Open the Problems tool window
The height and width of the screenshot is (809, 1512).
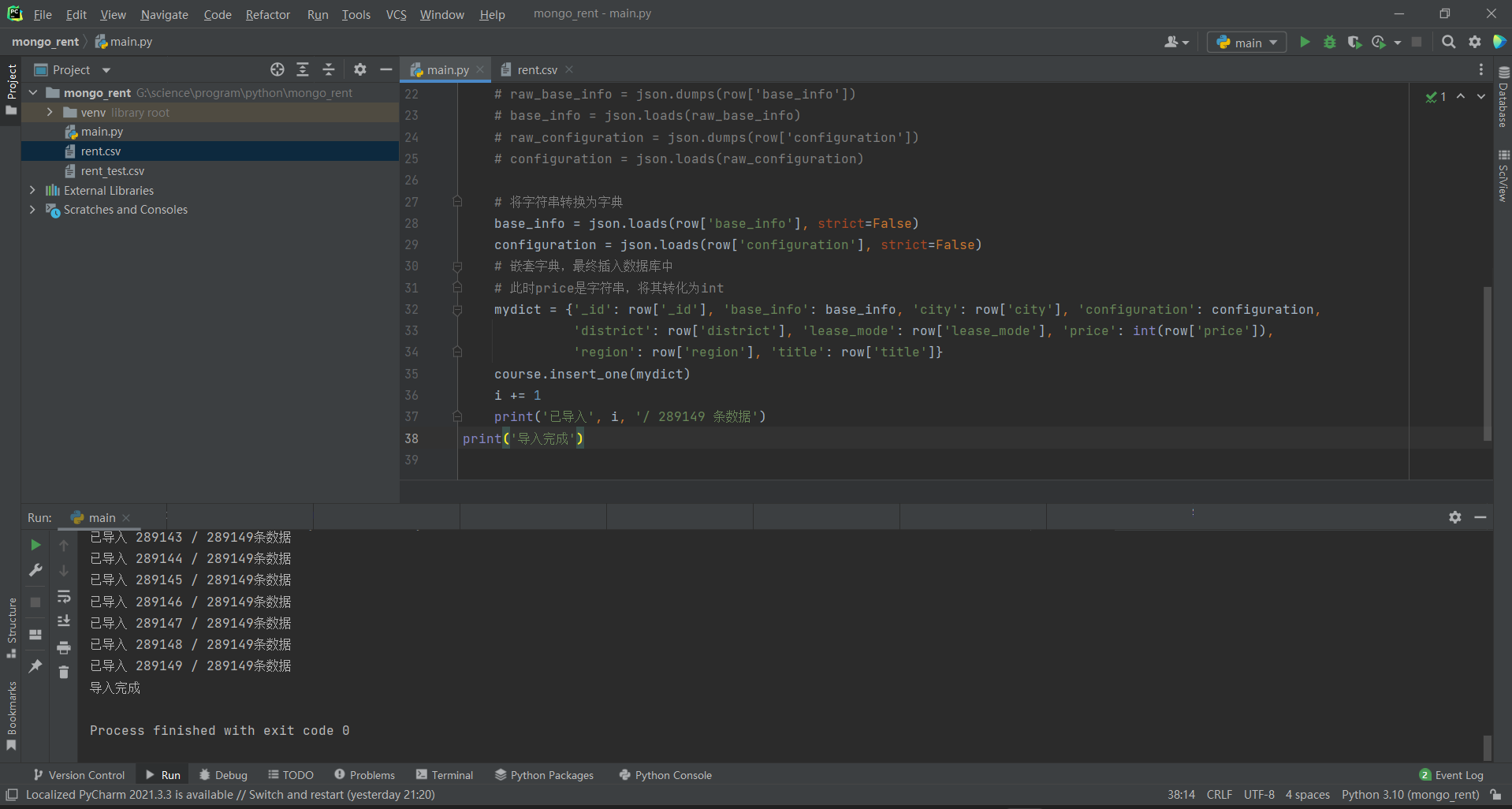(364, 775)
